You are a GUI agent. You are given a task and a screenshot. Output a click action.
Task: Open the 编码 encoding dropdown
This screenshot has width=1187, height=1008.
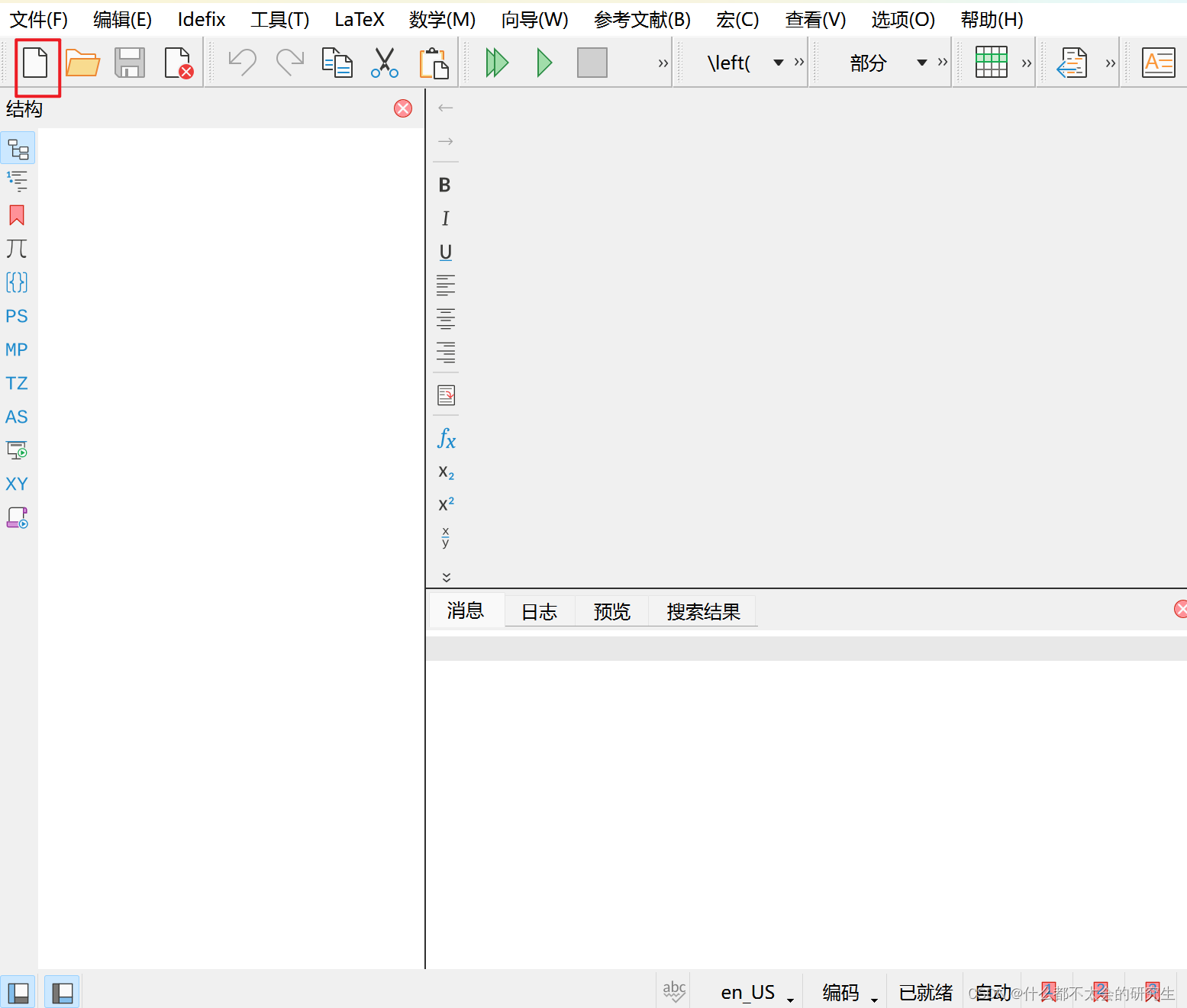pos(850,992)
